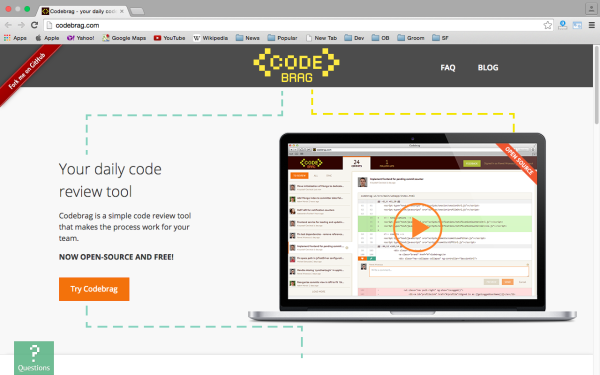Close the Codebrag browser tab
Screen dimensions: 600x375
(122, 11)
